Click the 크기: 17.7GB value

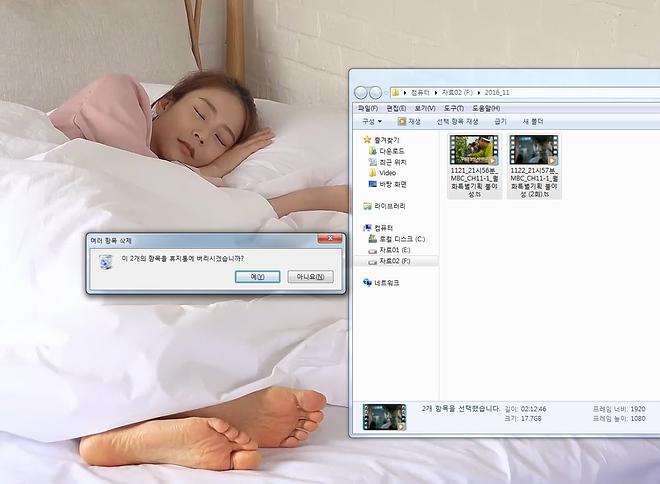point(531,418)
